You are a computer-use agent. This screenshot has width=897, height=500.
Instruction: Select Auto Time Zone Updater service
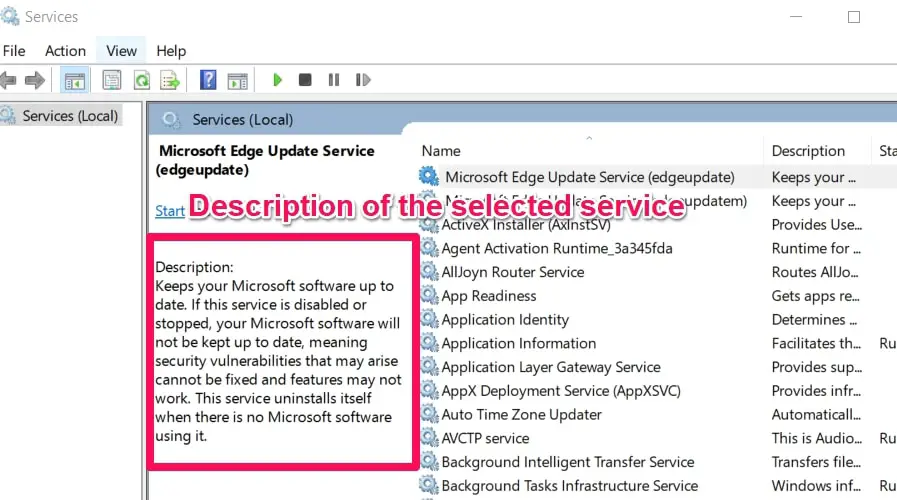(521, 415)
